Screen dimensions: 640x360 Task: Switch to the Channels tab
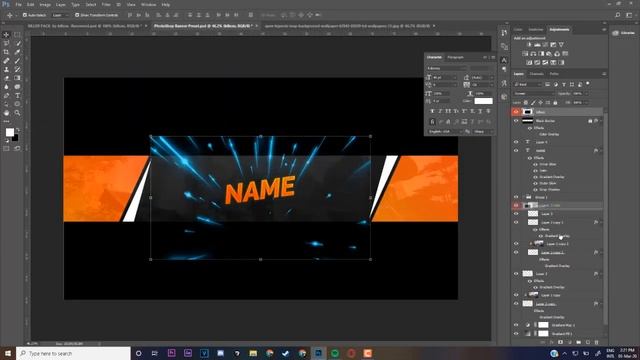(x=536, y=74)
